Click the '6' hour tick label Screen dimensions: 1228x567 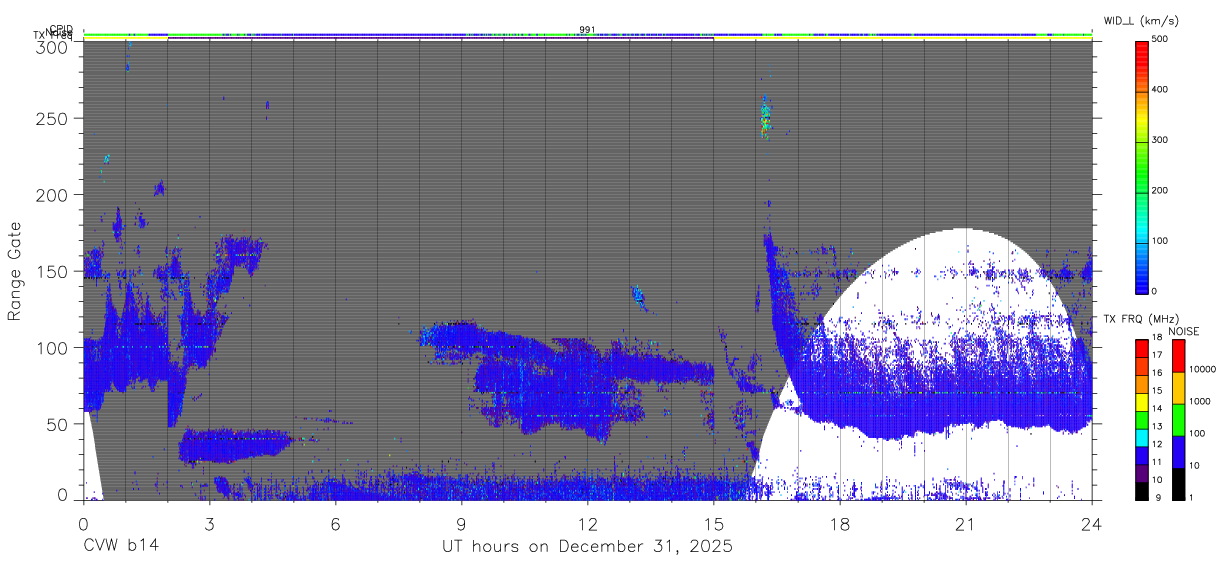tap(335, 522)
